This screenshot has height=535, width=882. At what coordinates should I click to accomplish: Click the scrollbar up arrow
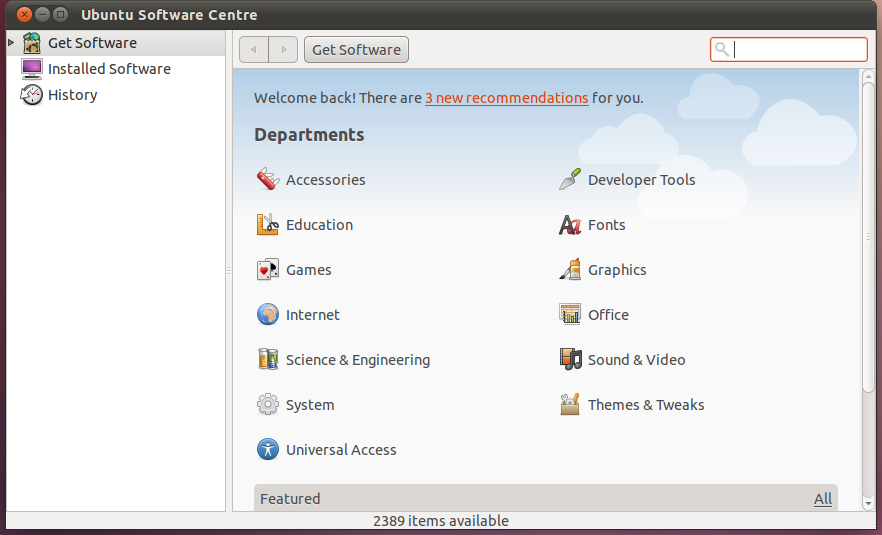point(868,76)
